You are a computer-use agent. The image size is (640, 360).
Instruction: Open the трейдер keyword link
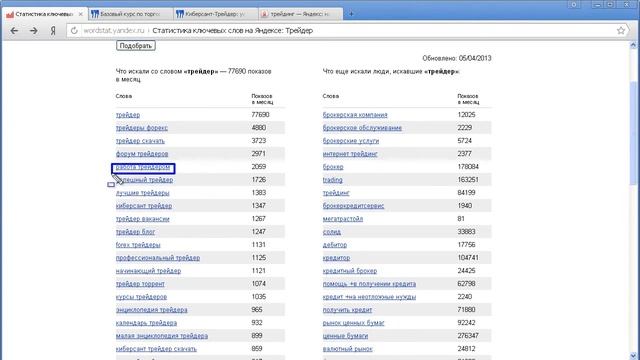click(x=128, y=115)
